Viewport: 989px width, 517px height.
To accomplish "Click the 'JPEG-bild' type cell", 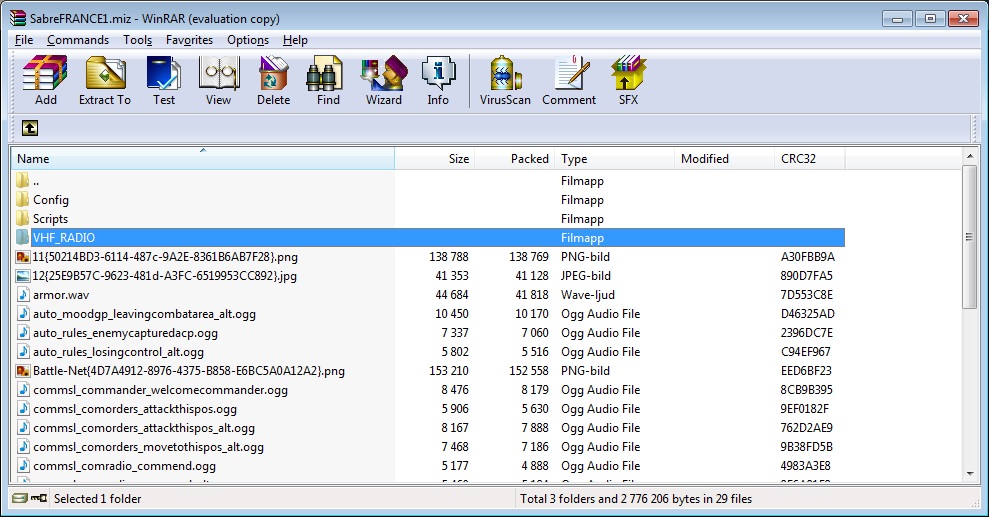I will [x=586, y=276].
